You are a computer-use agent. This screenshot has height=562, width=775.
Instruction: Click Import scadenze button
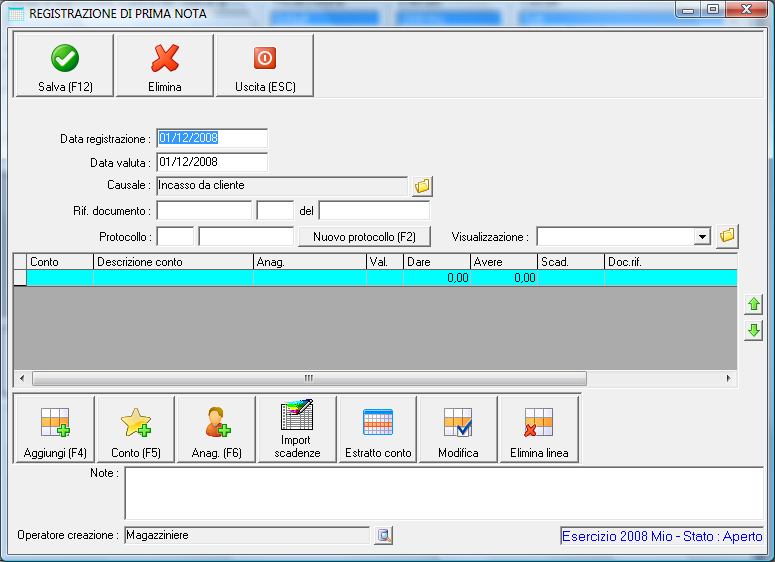click(297, 430)
